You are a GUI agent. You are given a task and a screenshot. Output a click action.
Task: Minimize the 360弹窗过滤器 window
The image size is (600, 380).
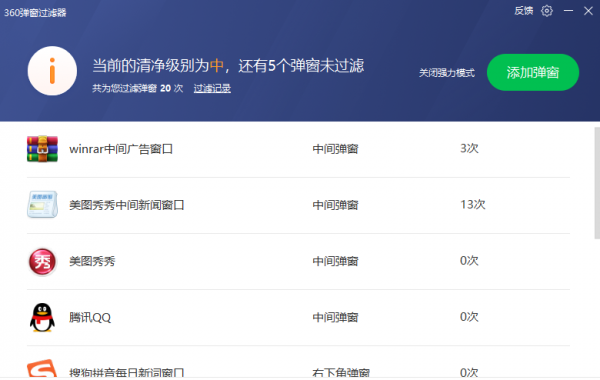click(568, 11)
